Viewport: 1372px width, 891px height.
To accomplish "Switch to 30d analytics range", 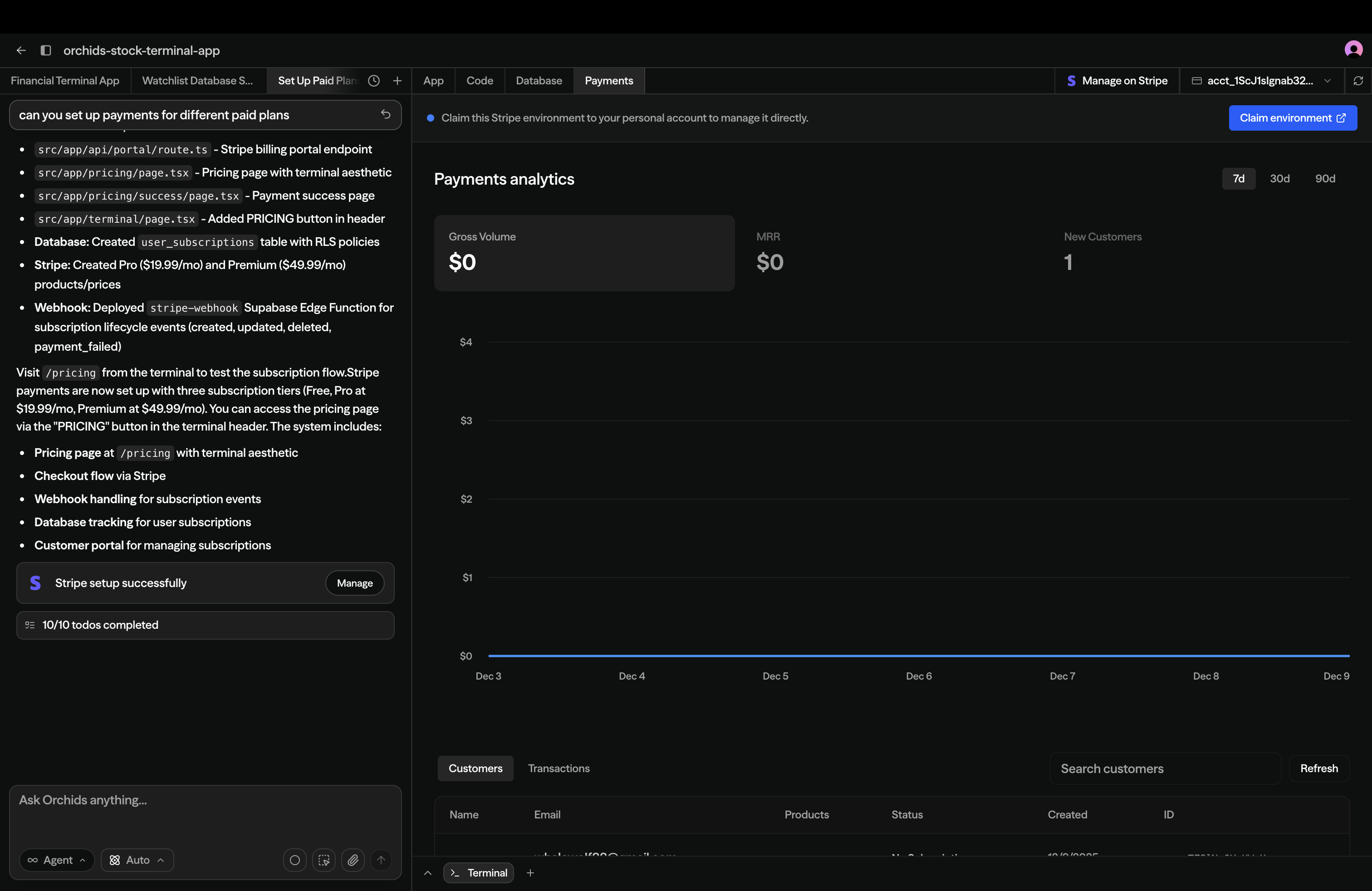I will [x=1280, y=179].
